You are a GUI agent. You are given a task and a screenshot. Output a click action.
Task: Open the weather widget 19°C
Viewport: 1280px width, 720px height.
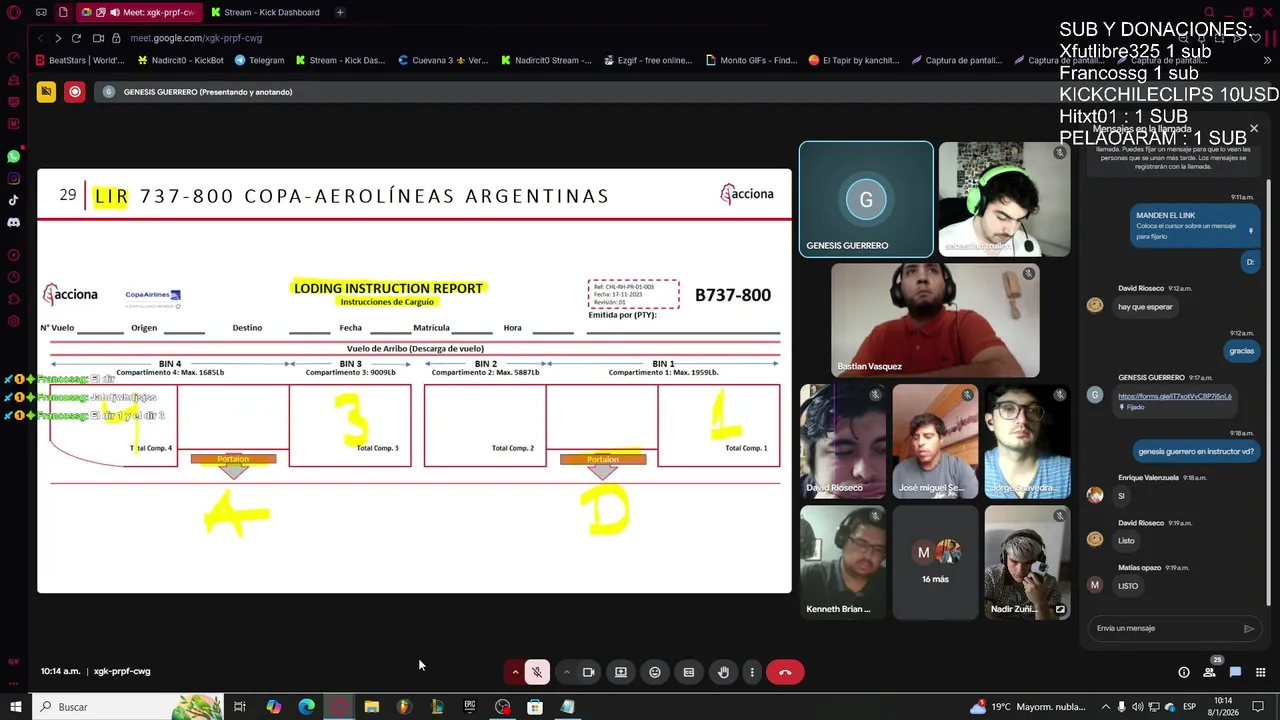click(x=1028, y=707)
